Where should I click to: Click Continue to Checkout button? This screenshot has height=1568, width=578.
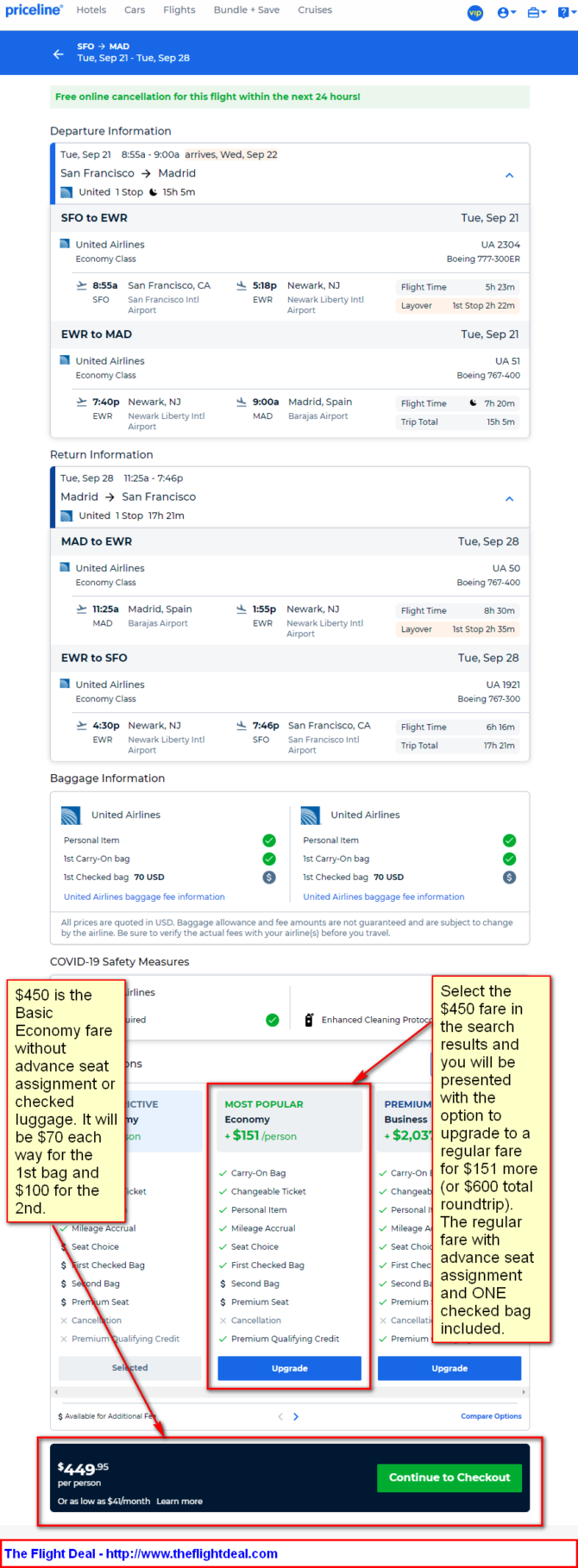coord(449,1477)
